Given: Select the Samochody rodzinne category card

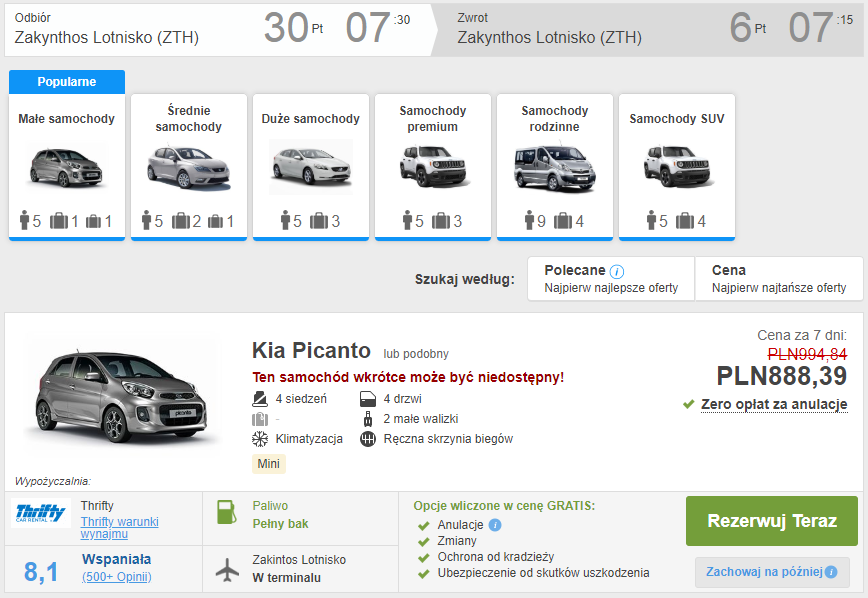Looking at the screenshot, I should (x=555, y=167).
